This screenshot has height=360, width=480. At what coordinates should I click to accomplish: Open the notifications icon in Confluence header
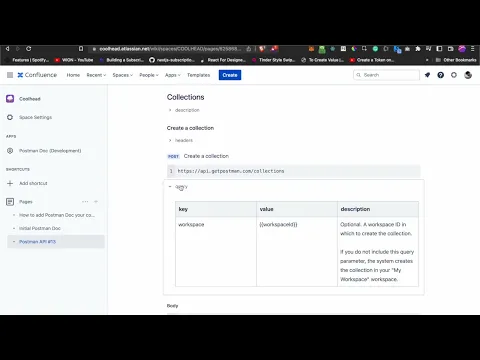[x=427, y=75]
